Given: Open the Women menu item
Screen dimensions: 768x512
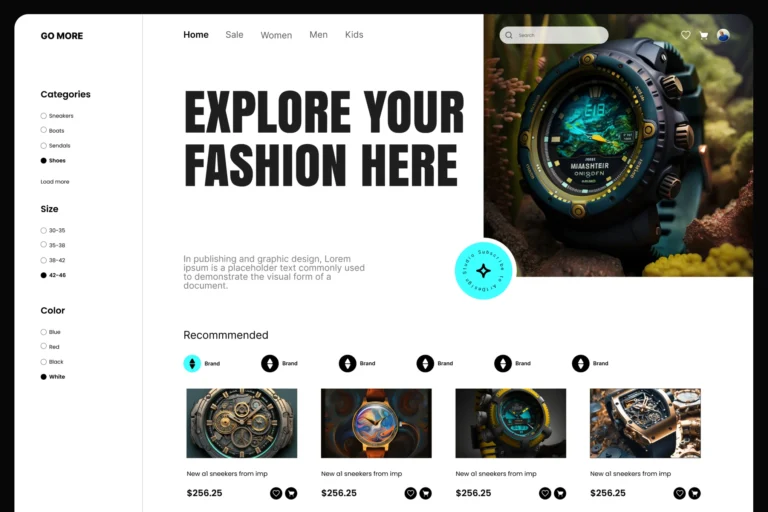Looking at the screenshot, I should pyautogui.click(x=276, y=35).
